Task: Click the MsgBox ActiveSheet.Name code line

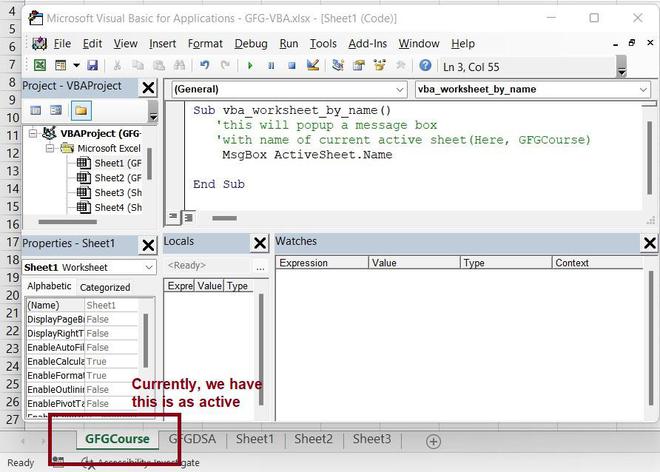Action: point(307,155)
